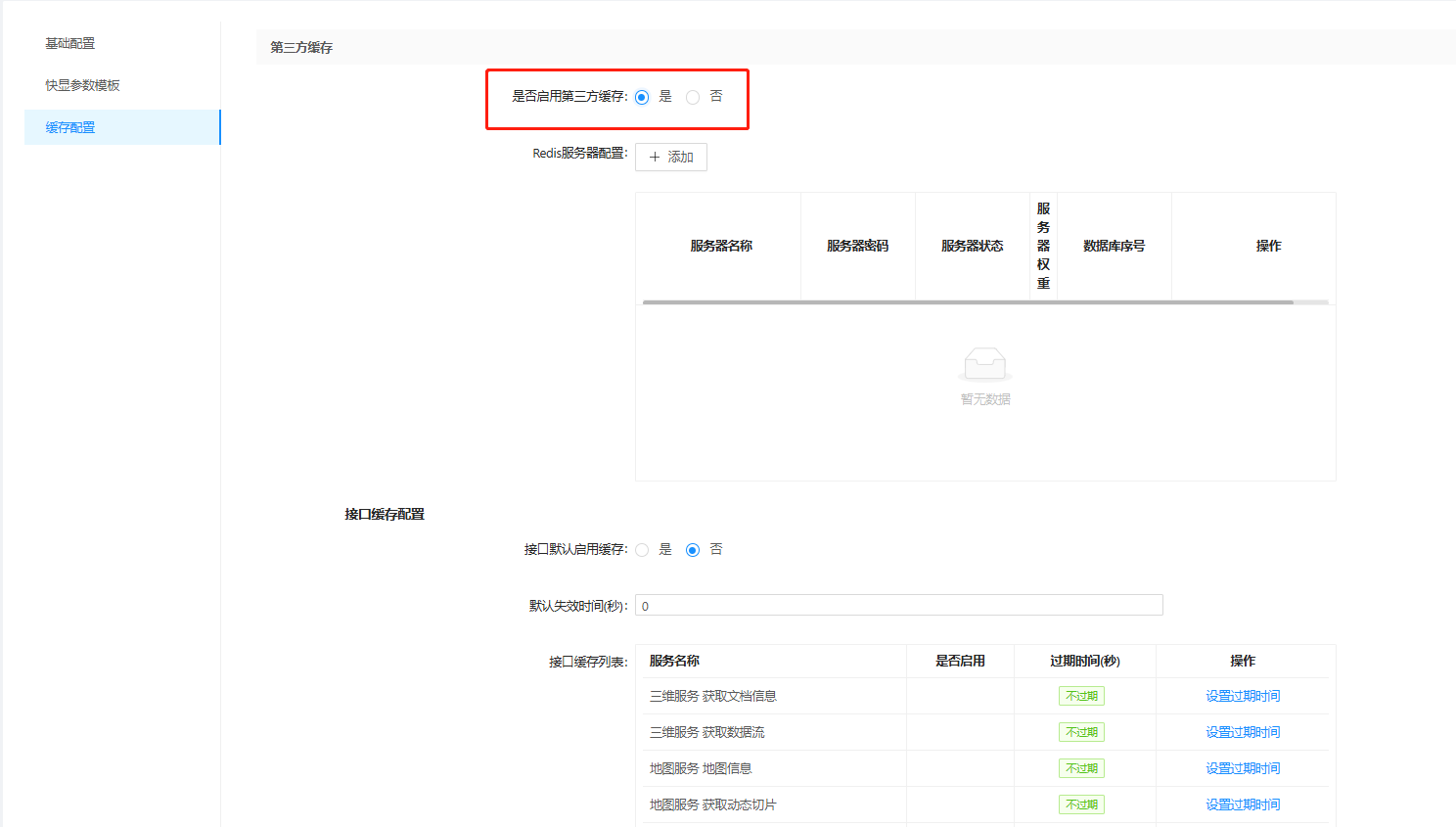The image size is (1456, 827).
Task: Click the 不过期 tag for 地图服务 获取动态切片
Action: [x=1081, y=804]
